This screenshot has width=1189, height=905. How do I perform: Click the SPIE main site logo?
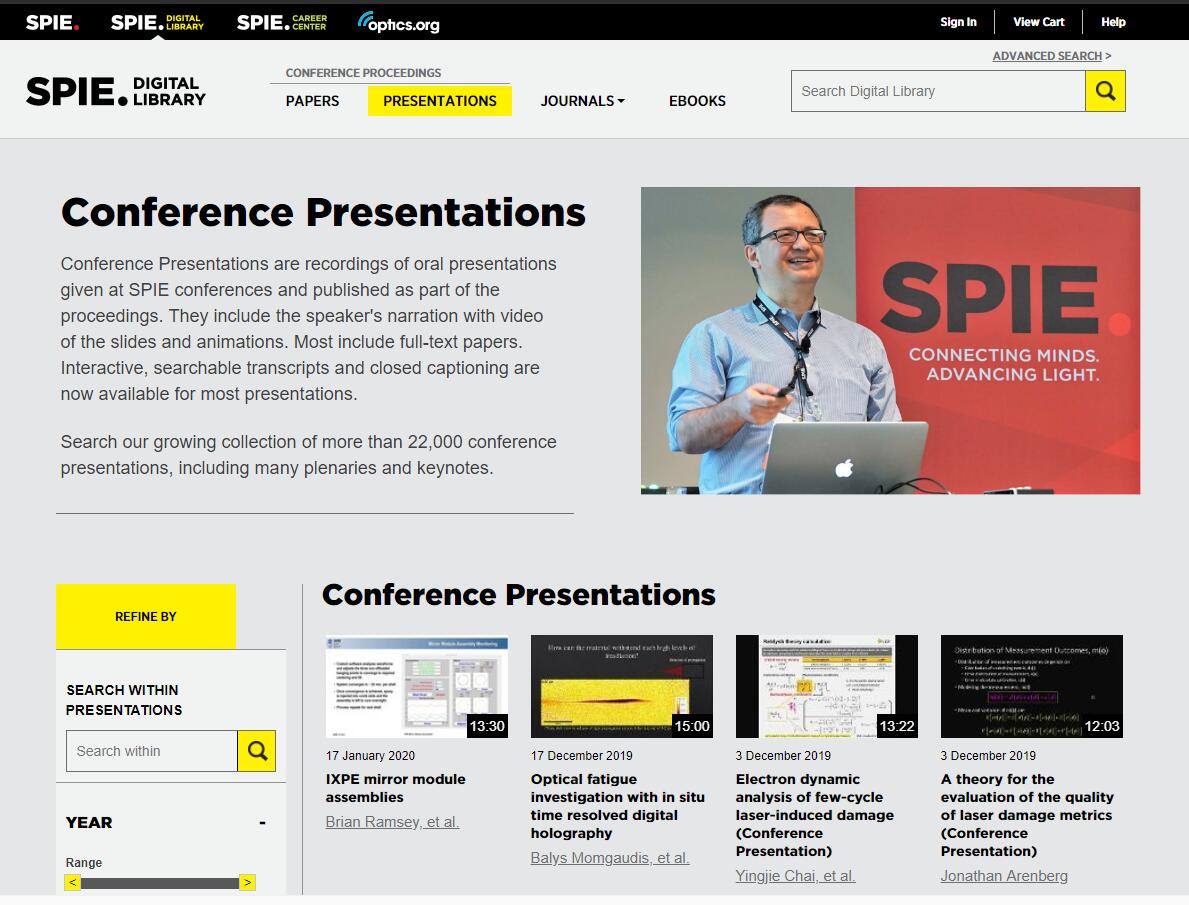pyautogui.click(x=52, y=22)
